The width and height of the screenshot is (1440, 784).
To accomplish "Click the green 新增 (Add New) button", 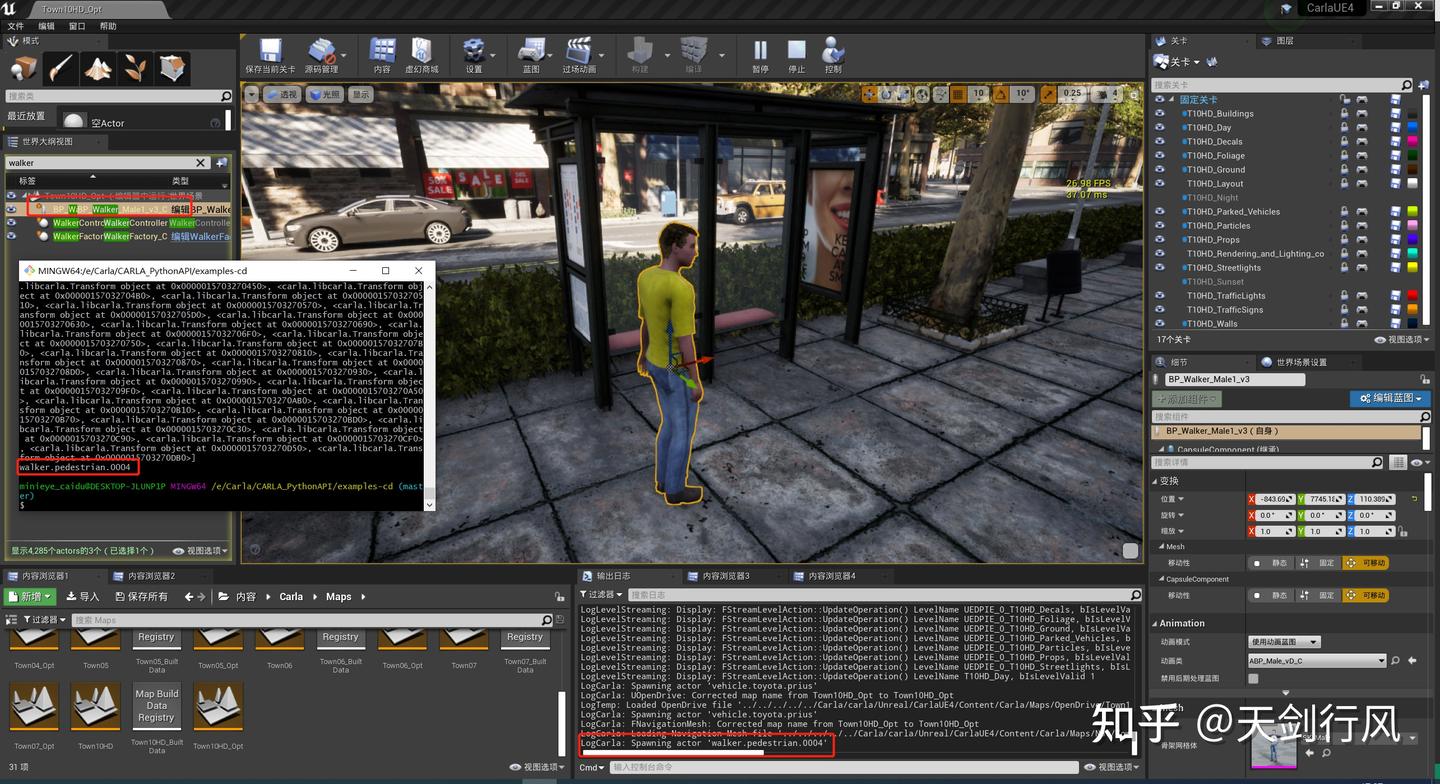I will [31, 597].
